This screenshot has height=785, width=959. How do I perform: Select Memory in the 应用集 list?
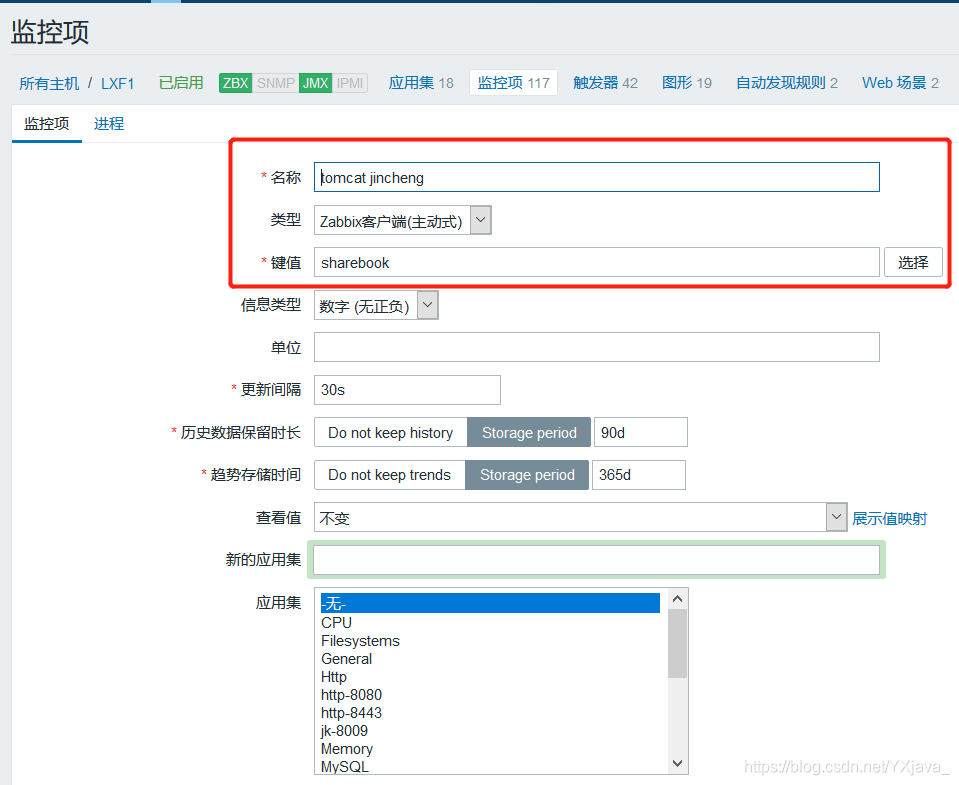[x=490, y=749]
